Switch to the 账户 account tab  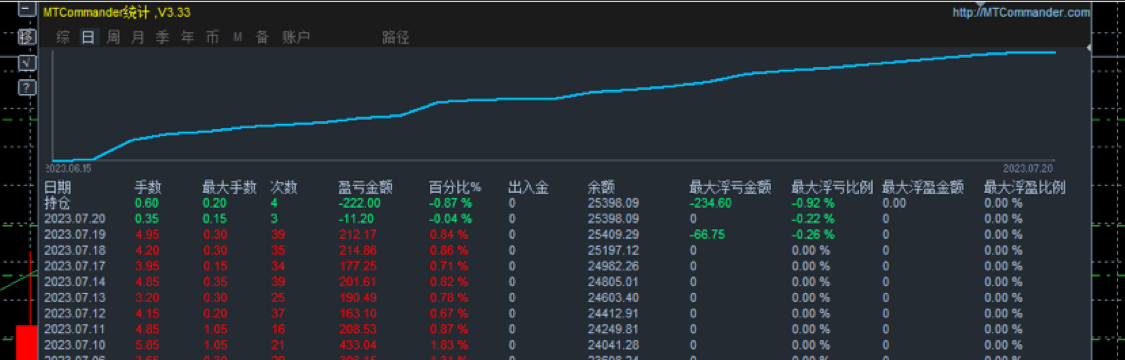click(296, 37)
